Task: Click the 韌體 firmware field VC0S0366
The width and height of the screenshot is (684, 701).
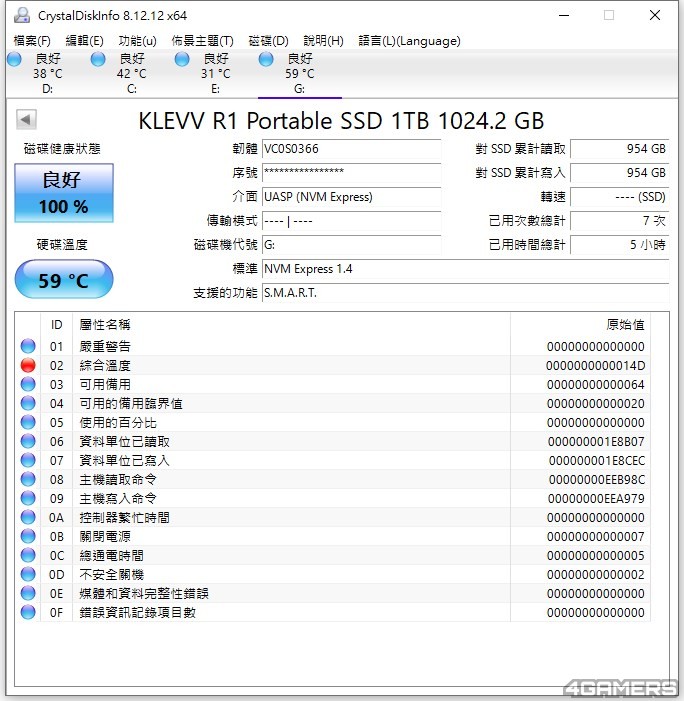Action: [351, 149]
